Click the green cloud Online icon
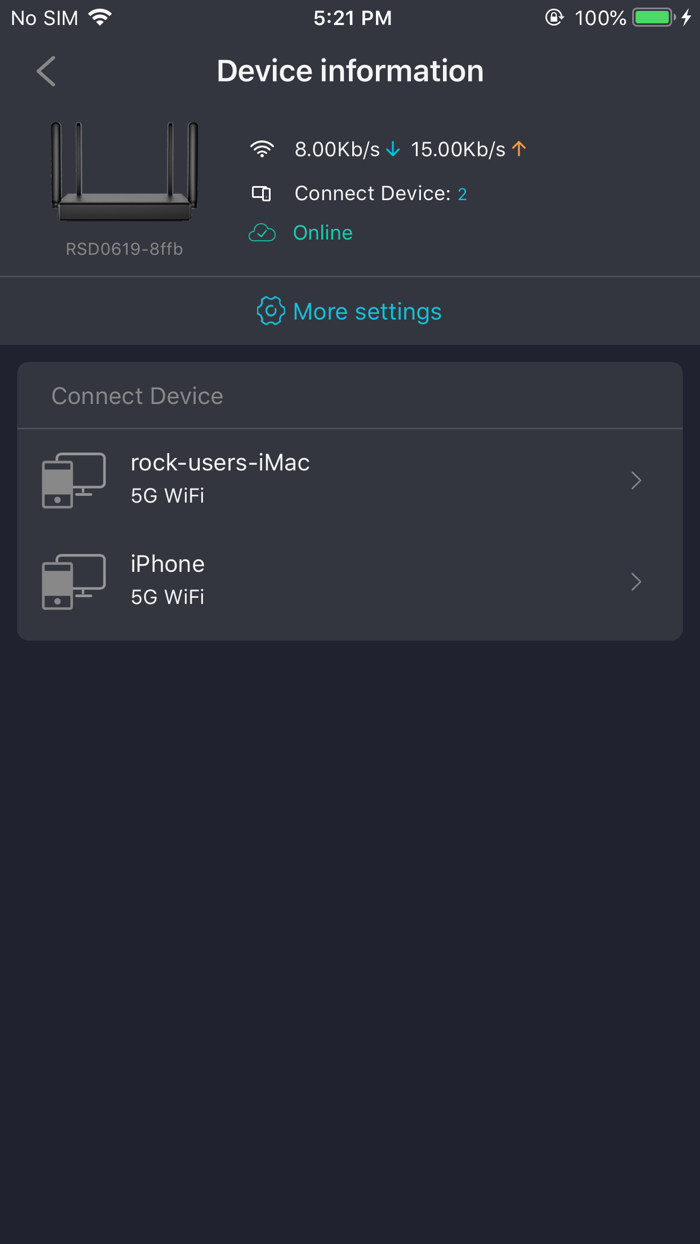This screenshot has height=1244, width=700. (261, 231)
